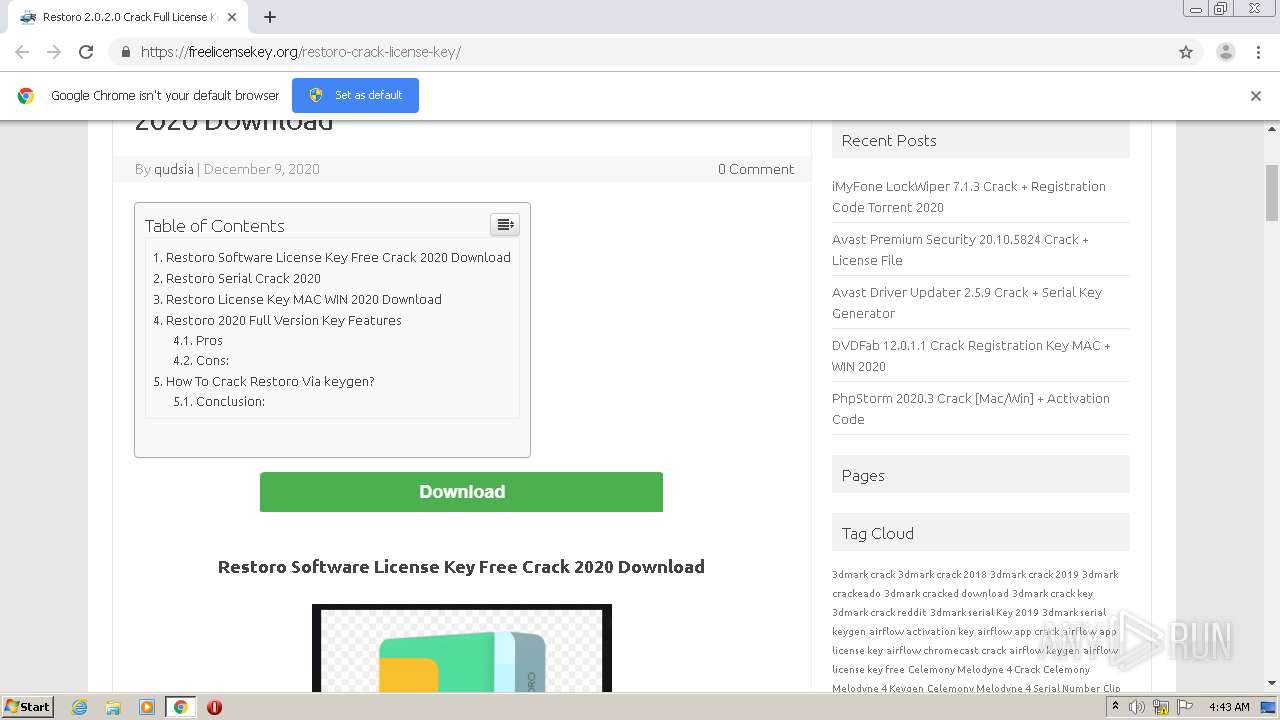Viewport: 1280px width, 720px height.
Task: Reload the page with refresh icon
Action: click(86, 52)
